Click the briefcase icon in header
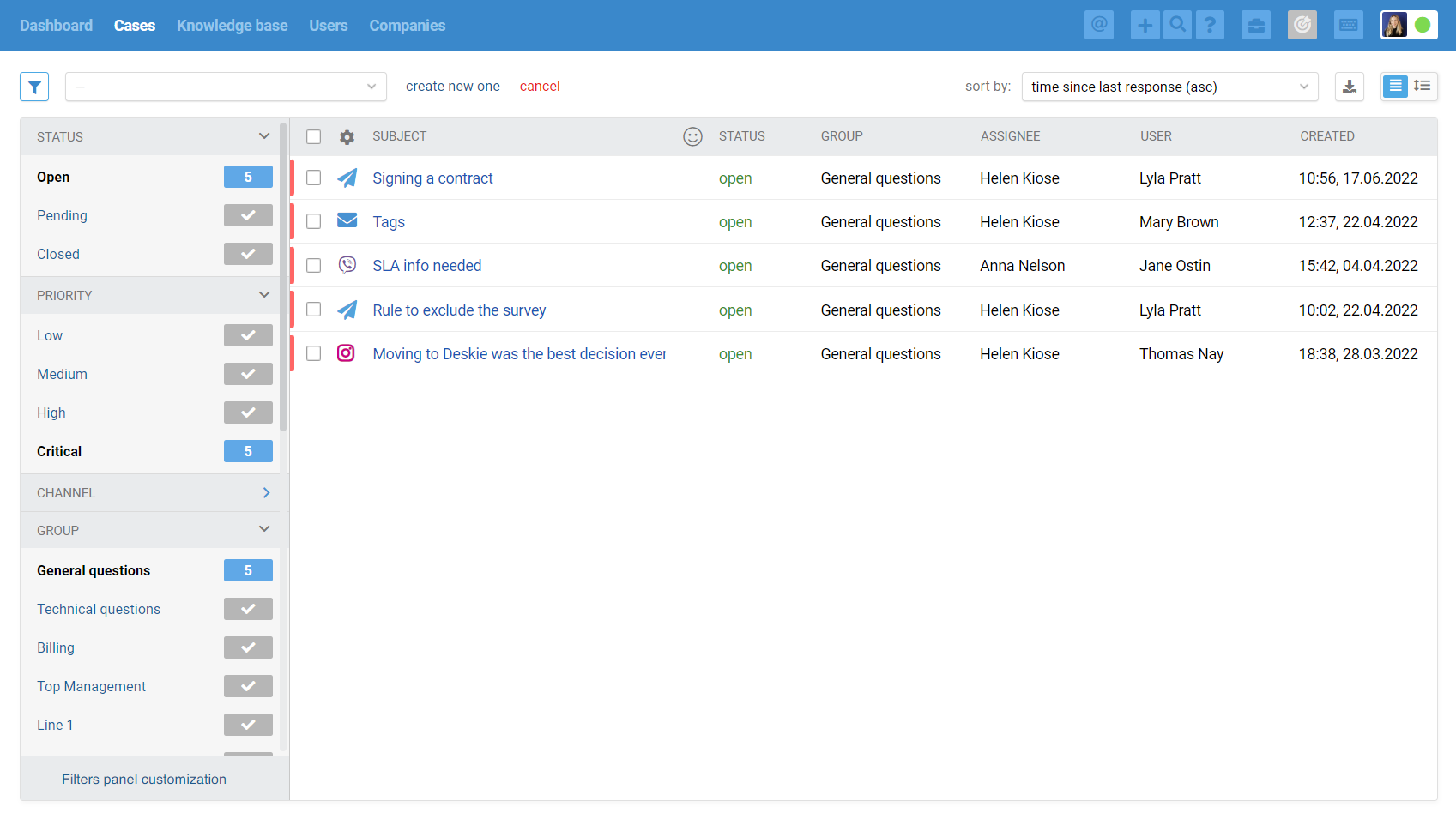Viewport: 1456px width, 819px height. tap(1256, 25)
